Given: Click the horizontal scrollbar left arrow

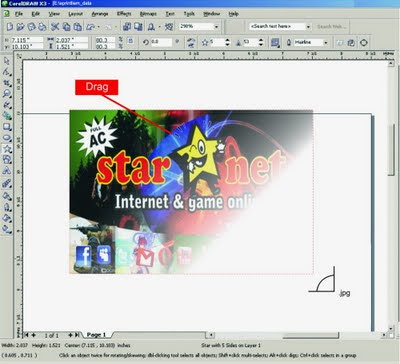Looking at the screenshot, I should point(210,335).
